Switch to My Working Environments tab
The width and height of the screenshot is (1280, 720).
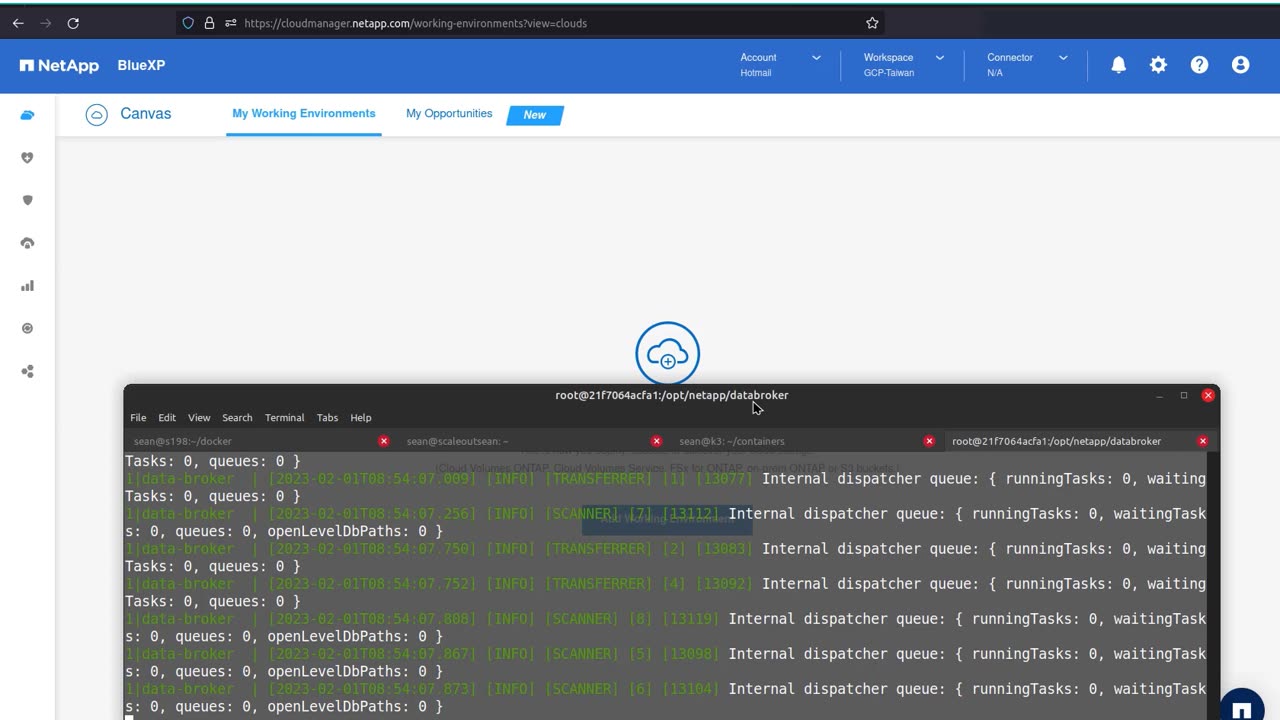[304, 114]
